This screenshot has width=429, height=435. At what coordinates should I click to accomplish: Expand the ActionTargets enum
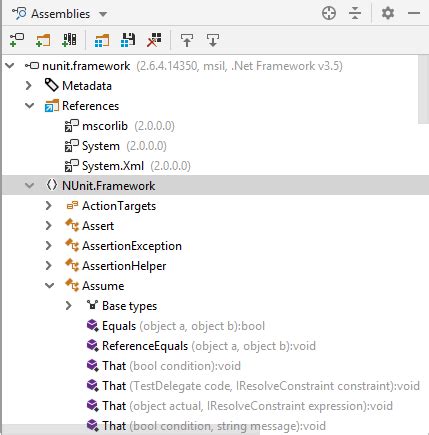coord(49,206)
